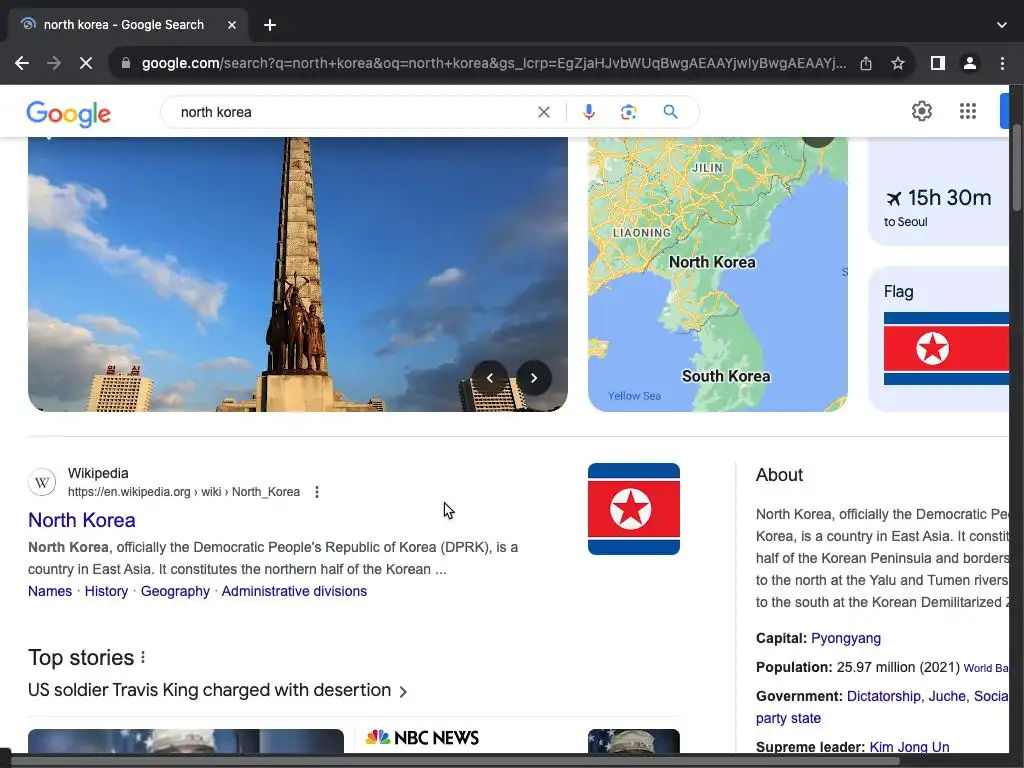
Task: Open the Administrative divisions link
Action: 294,591
